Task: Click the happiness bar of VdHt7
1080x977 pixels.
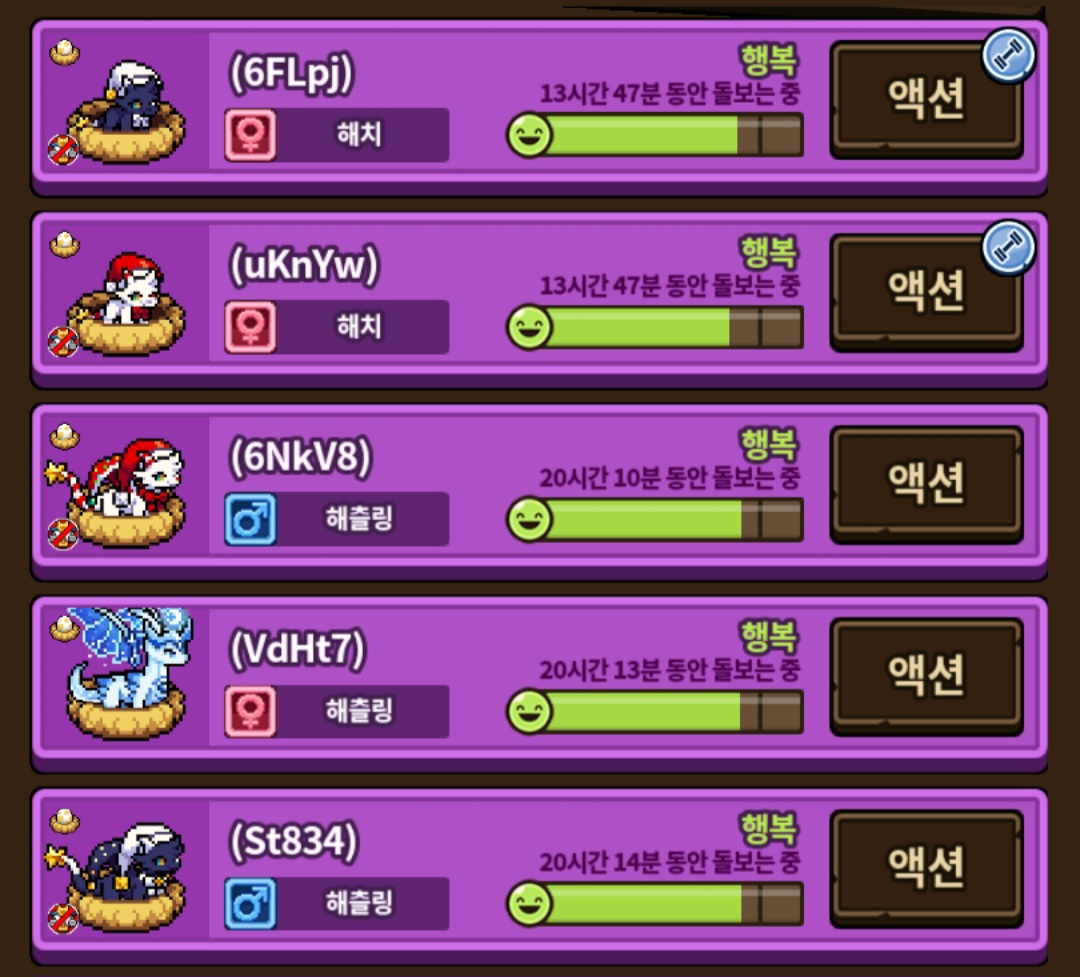Action: pos(655,712)
